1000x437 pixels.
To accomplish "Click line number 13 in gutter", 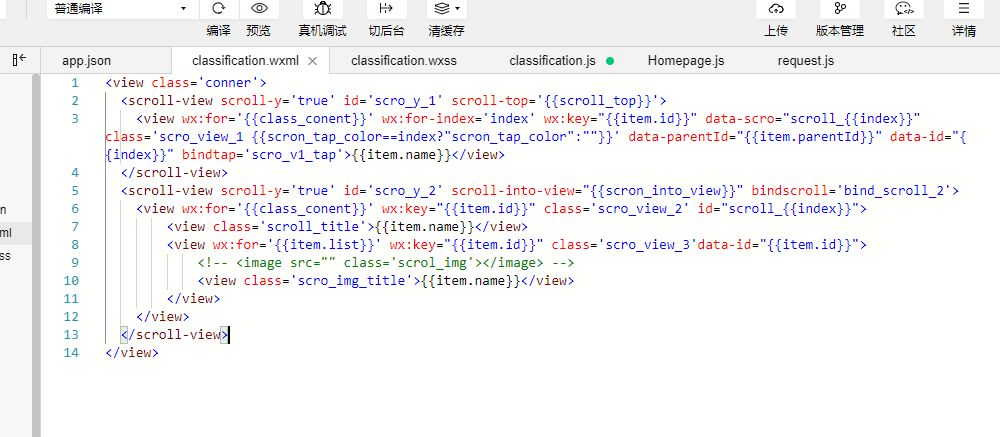I will coord(71,335).
